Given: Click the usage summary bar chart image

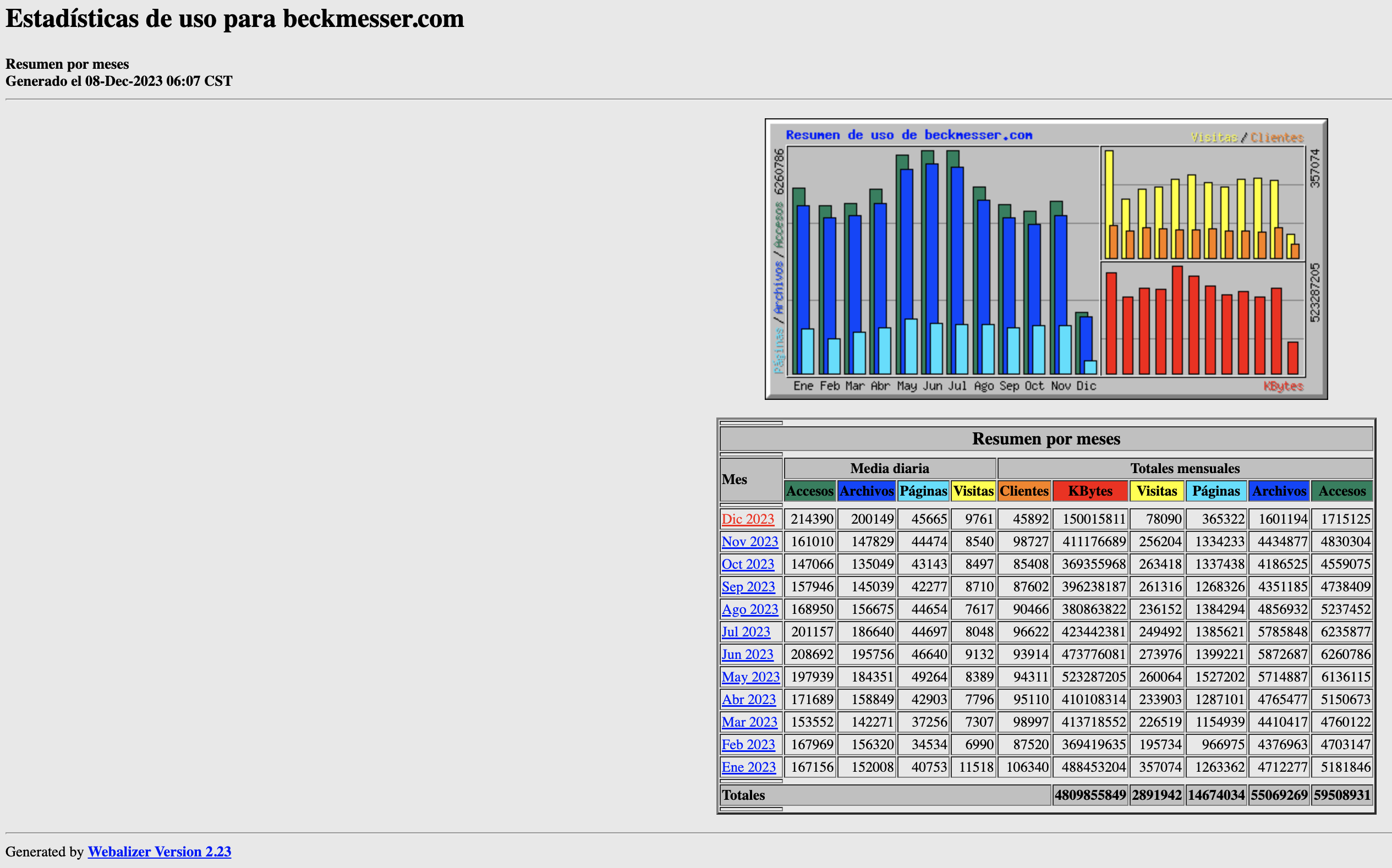Looking at the screenshot, I should click(x=1046, y=259).
